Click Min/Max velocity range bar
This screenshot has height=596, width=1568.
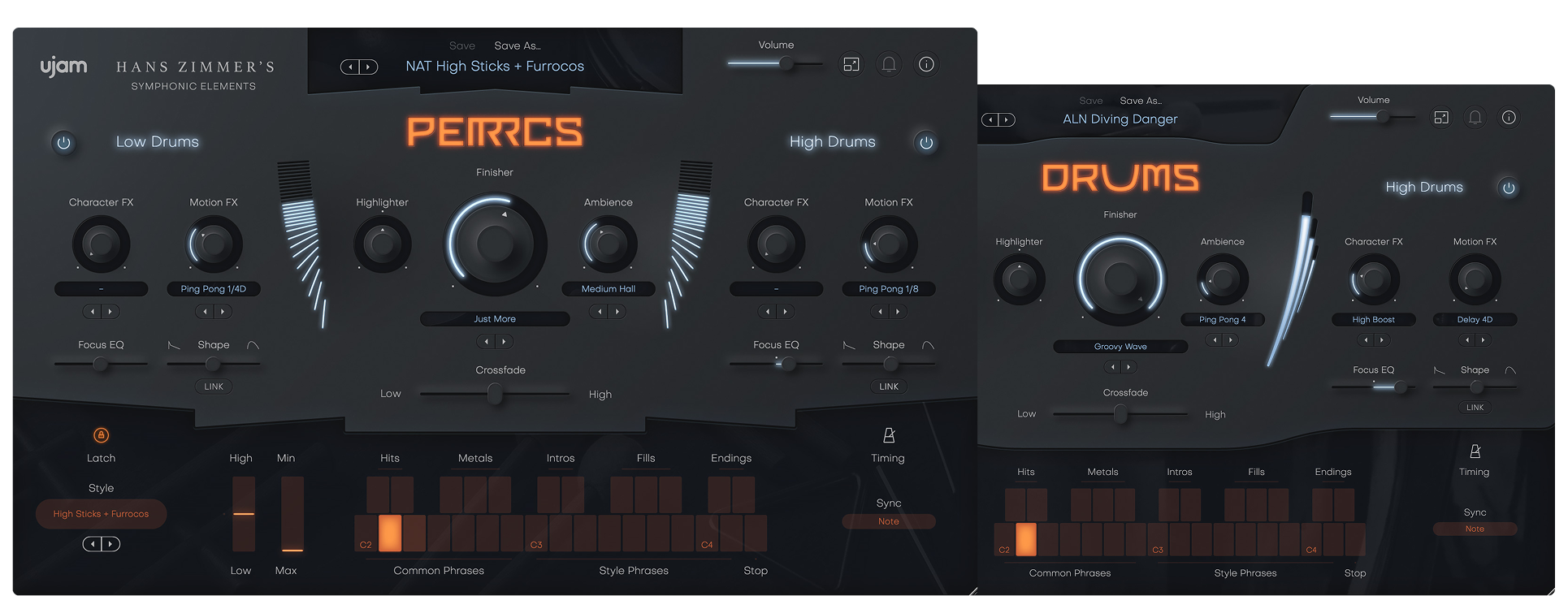click(x=292, y=514)
